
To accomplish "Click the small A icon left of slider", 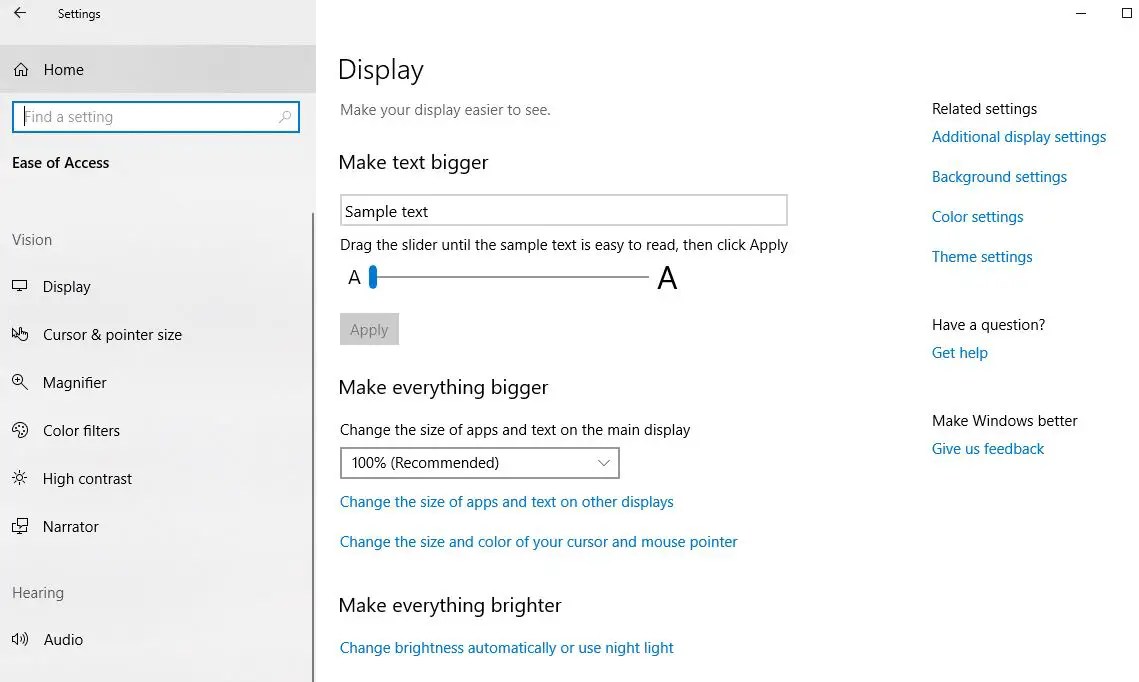I will (354, 277).
